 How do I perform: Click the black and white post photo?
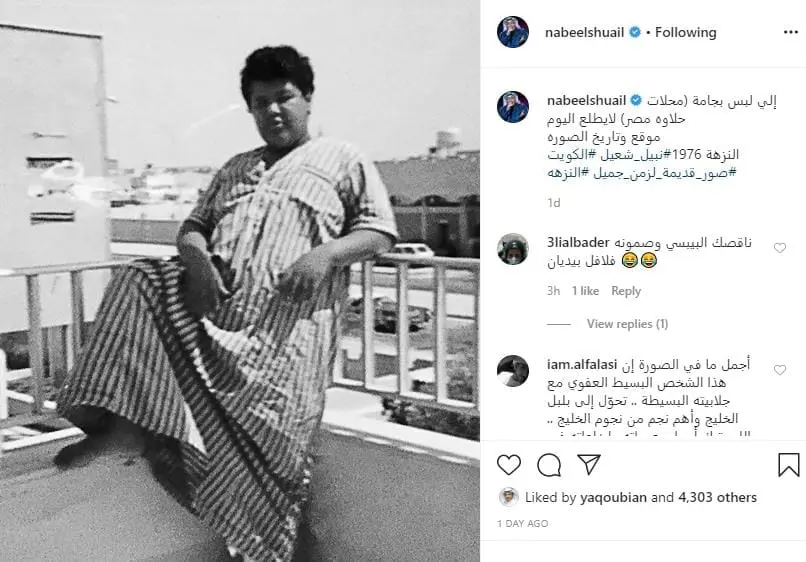240,281
